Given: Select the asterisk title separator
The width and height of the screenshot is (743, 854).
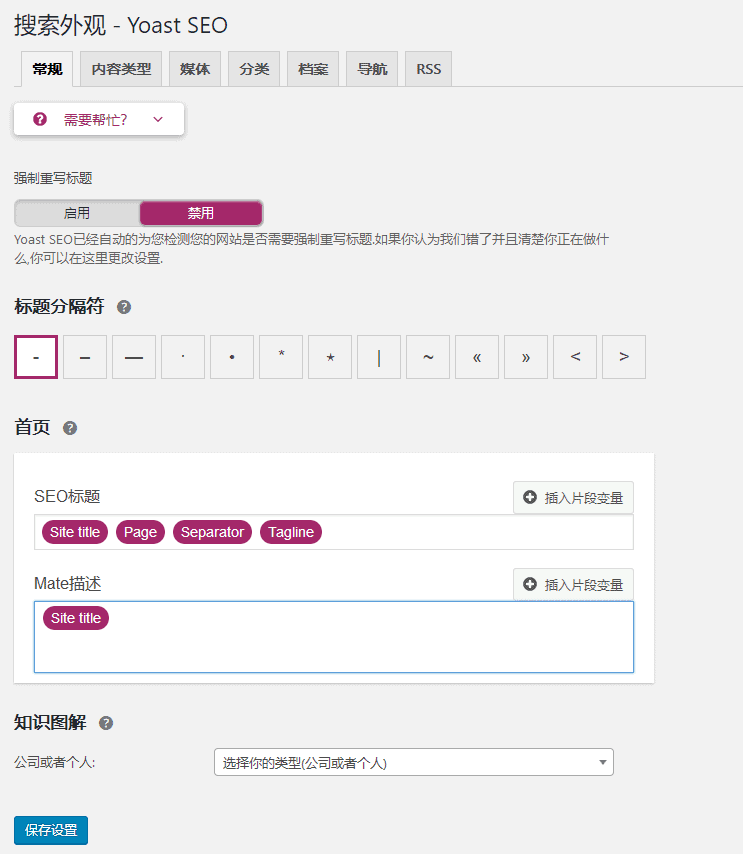Looking at the screenshot, I should pos(281,357).
